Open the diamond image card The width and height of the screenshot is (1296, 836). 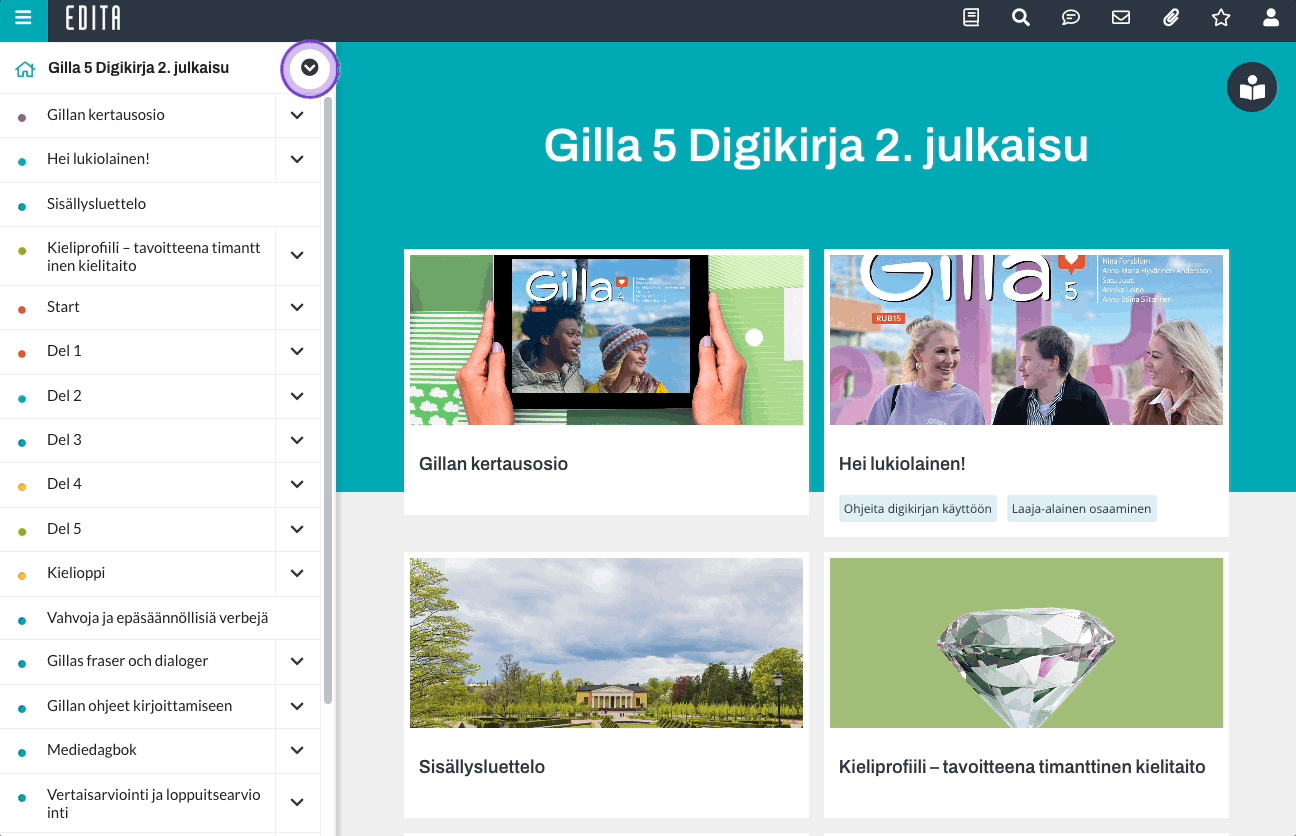pos(1026,643)
